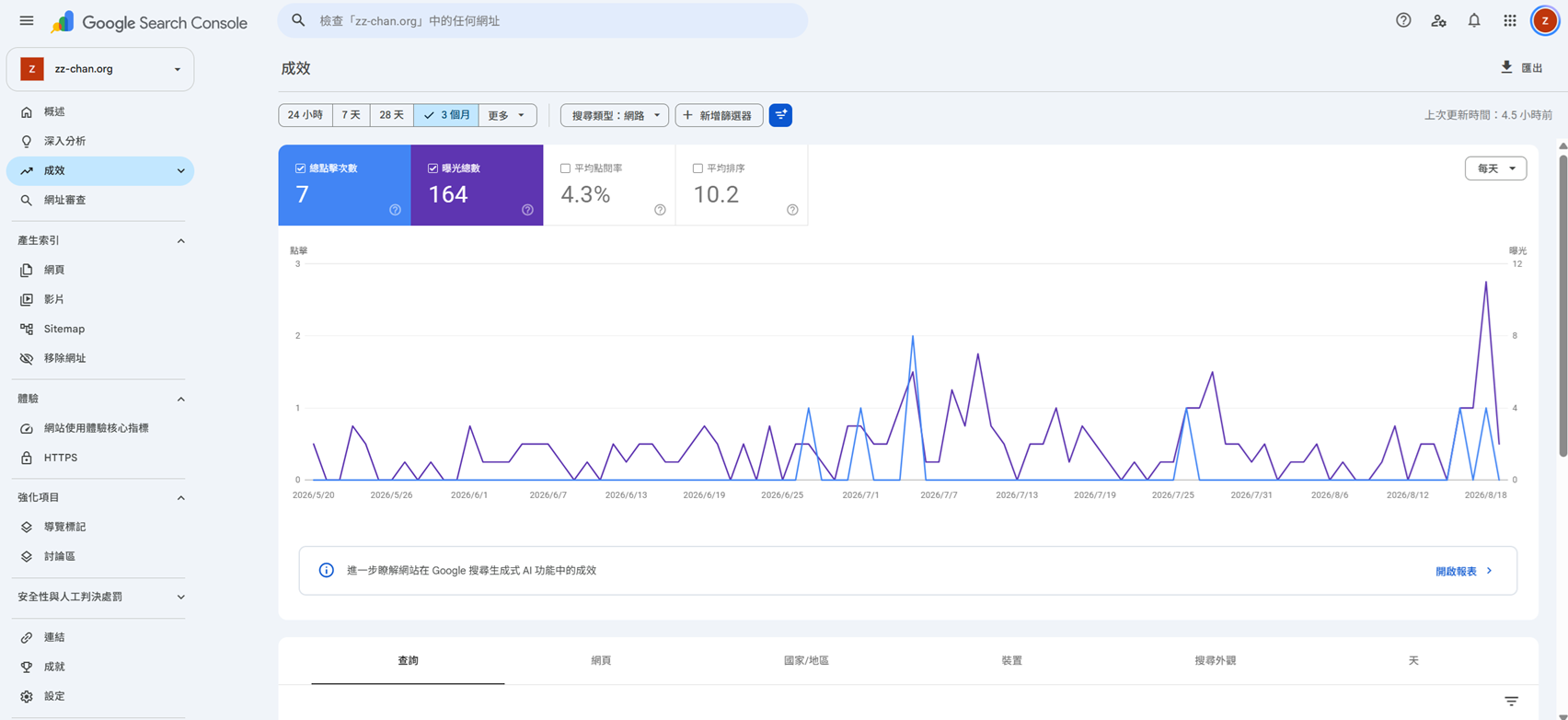Open help for 總點擊次數 card
The width and height of the screenshot is (1568, 720).
point(395,210)
